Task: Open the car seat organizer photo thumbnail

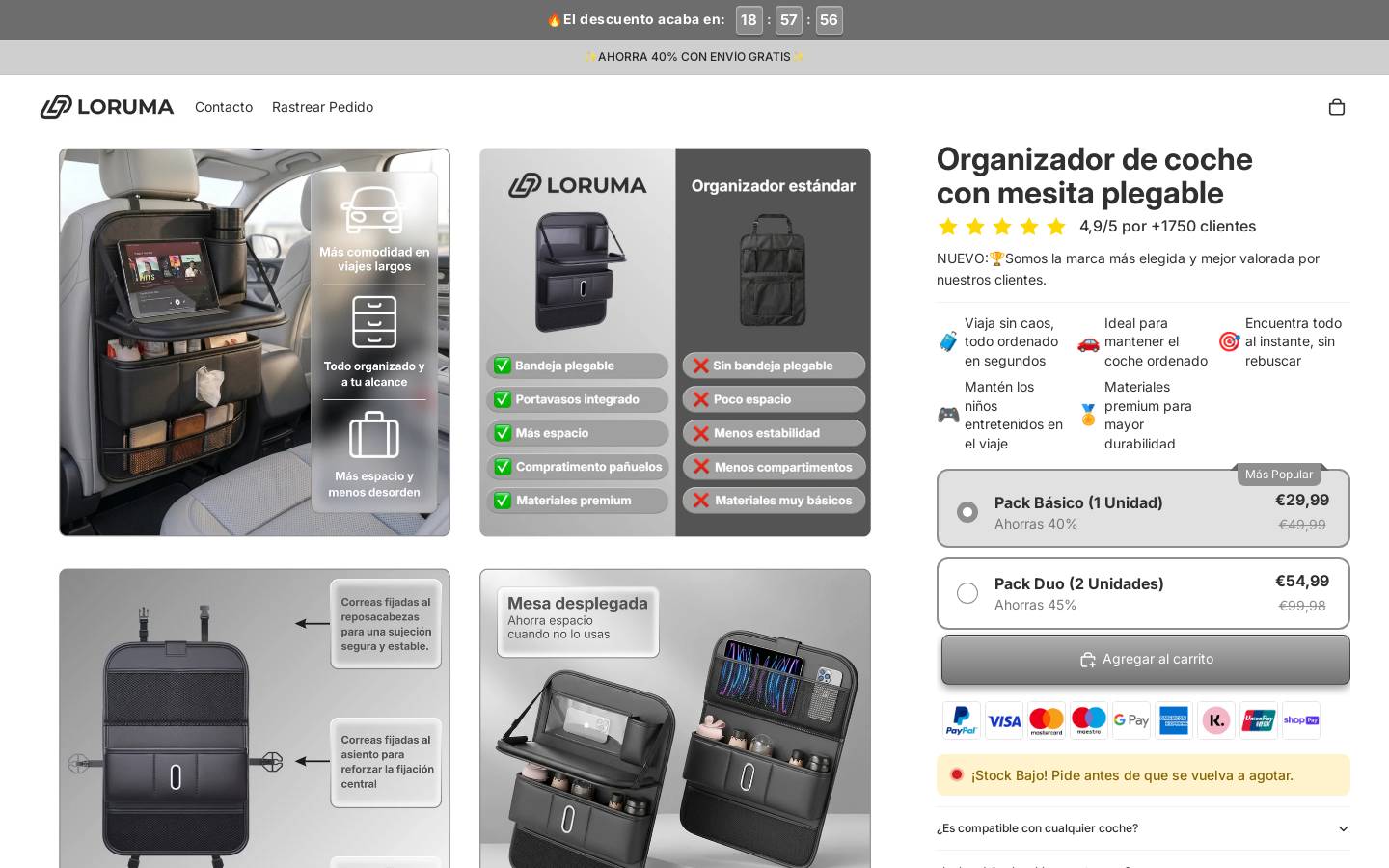Action: (255, 342)
